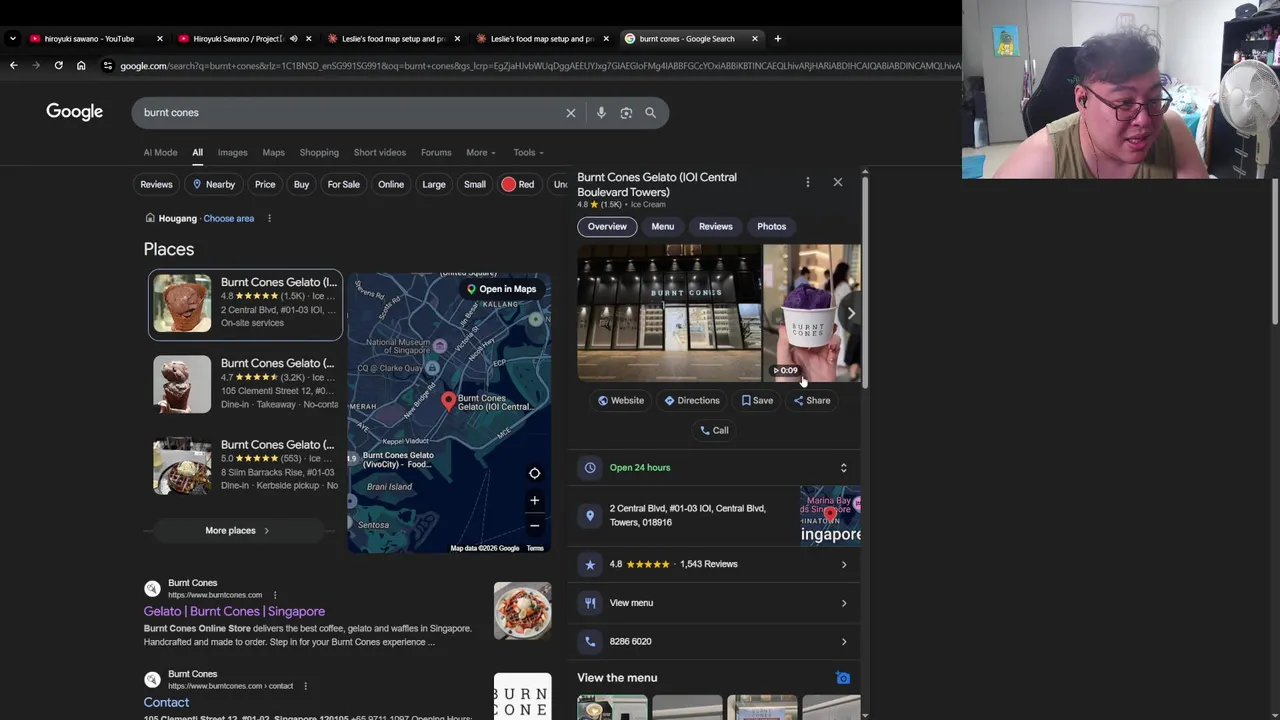Expand the Open 24 hours schedule
Screen dimensions: 1280x720
(716, 468)
